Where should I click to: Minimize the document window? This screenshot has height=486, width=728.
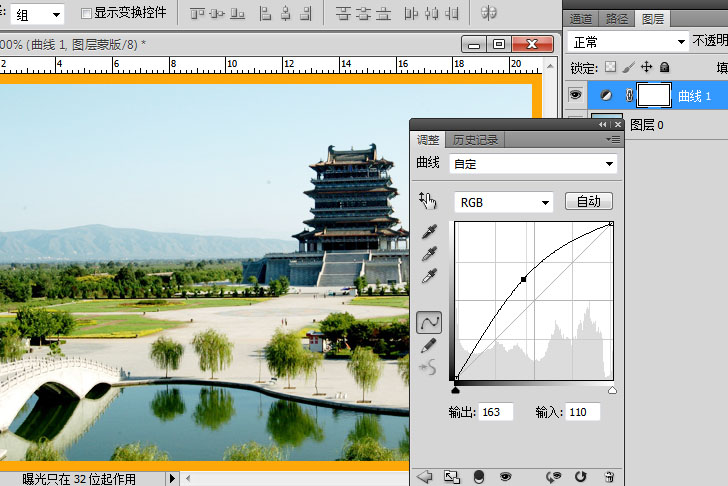coord(474,44)
